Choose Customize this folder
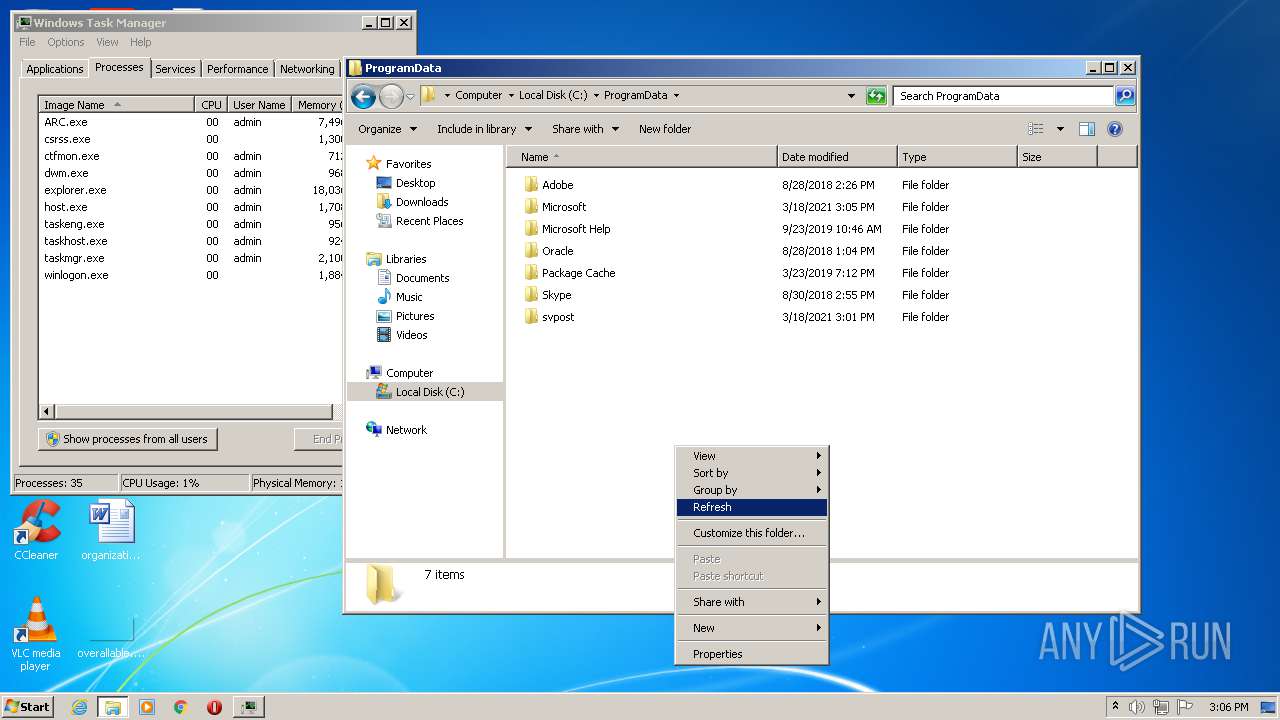 pyautogui.click(x=751, y=533)
